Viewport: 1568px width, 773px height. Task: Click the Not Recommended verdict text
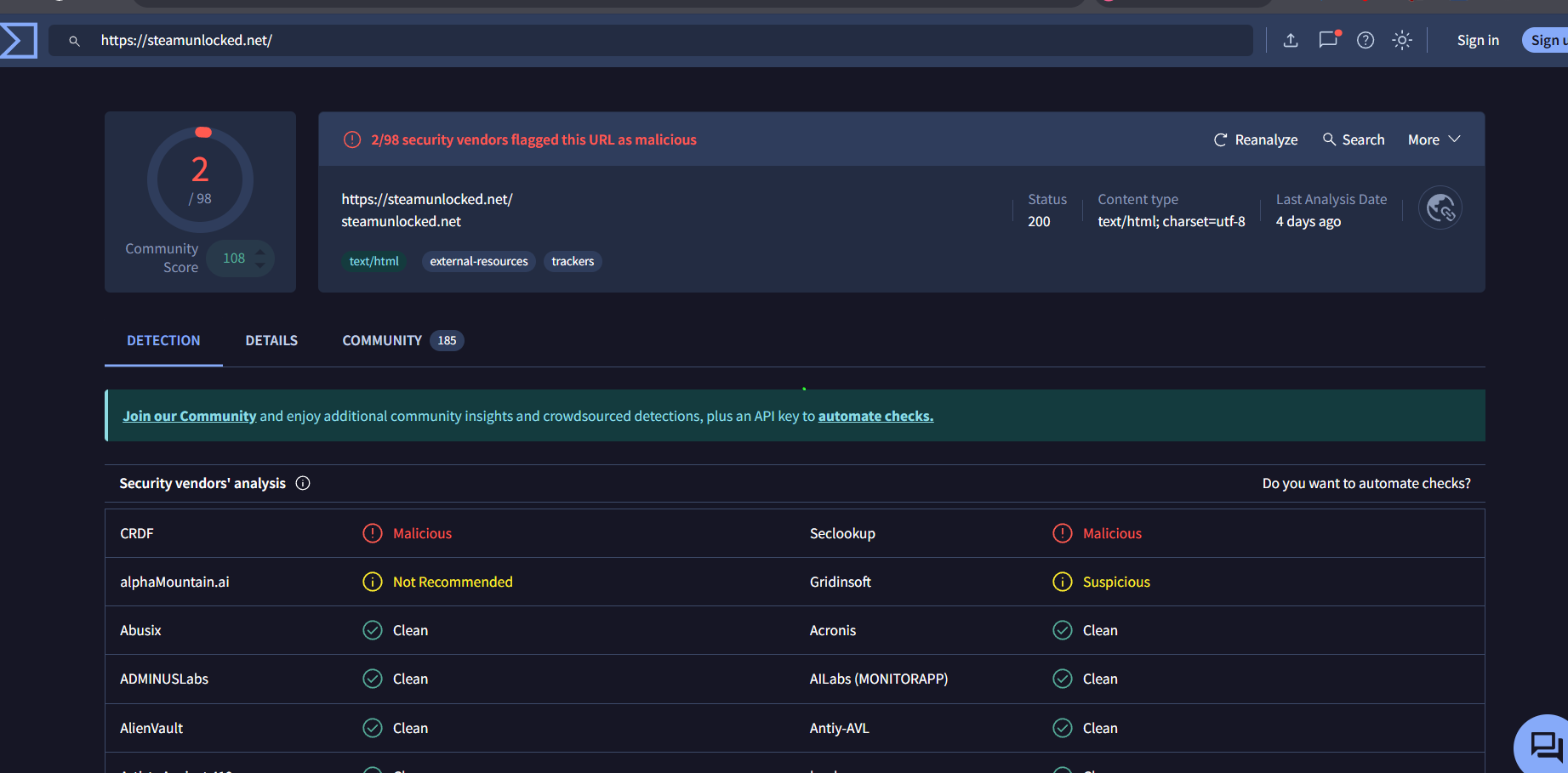coord(453,582)
